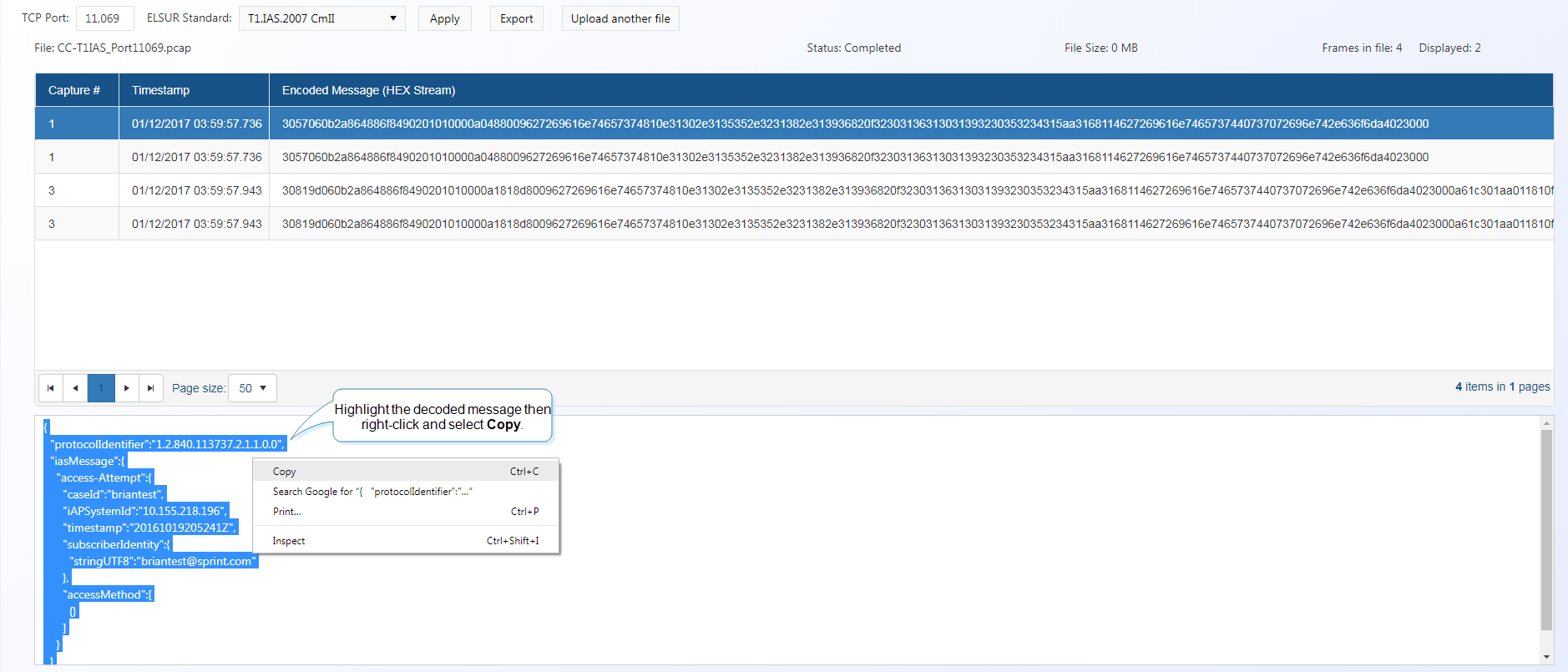The image size is (1568, 672).
Task: Click Search Google for context menu entry
Action: 372,492
